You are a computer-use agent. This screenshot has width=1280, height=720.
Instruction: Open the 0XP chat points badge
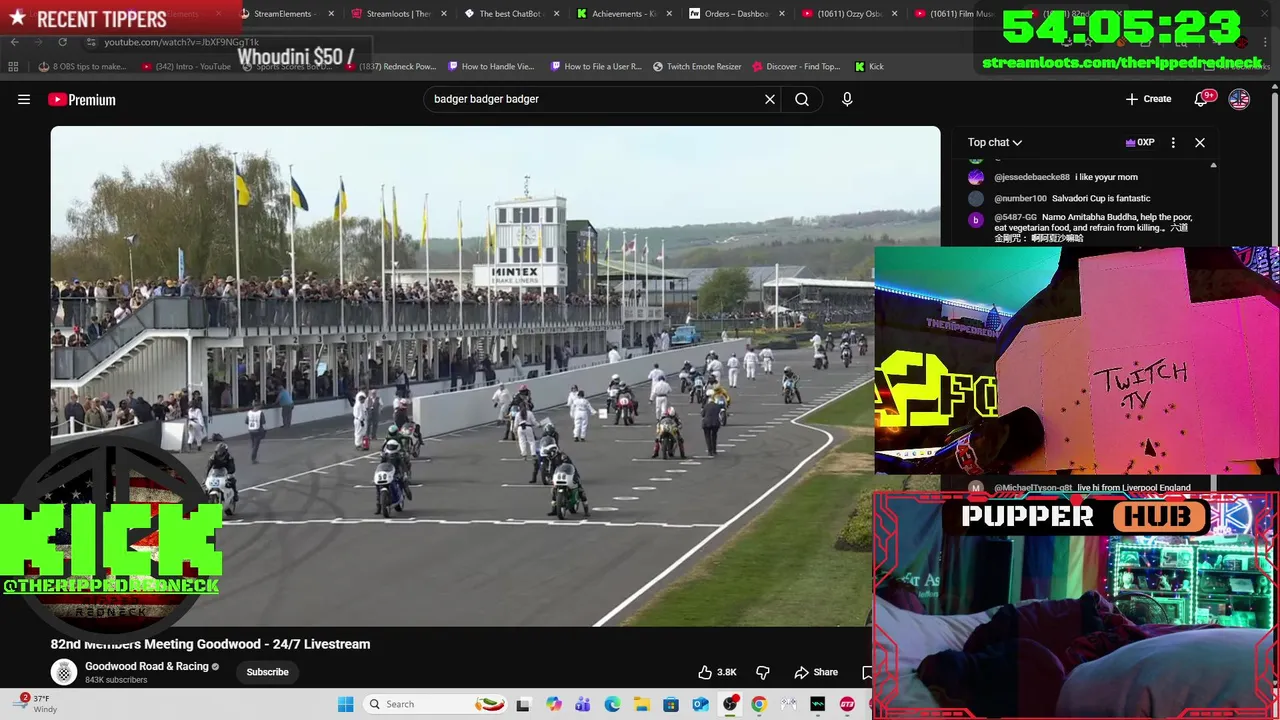coord(1140,142)
